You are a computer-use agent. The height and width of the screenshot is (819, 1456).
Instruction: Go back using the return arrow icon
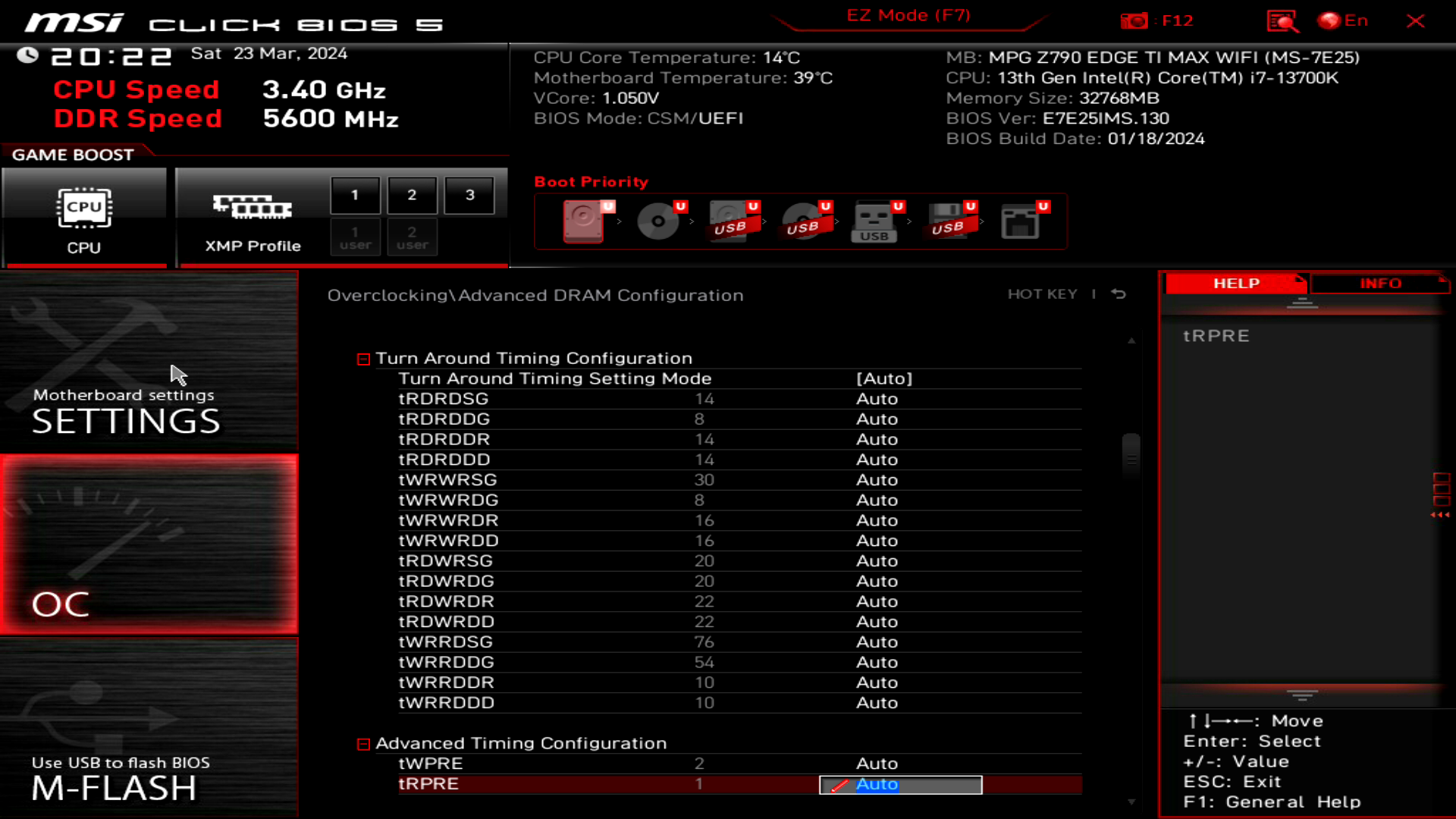[1119, 294]
